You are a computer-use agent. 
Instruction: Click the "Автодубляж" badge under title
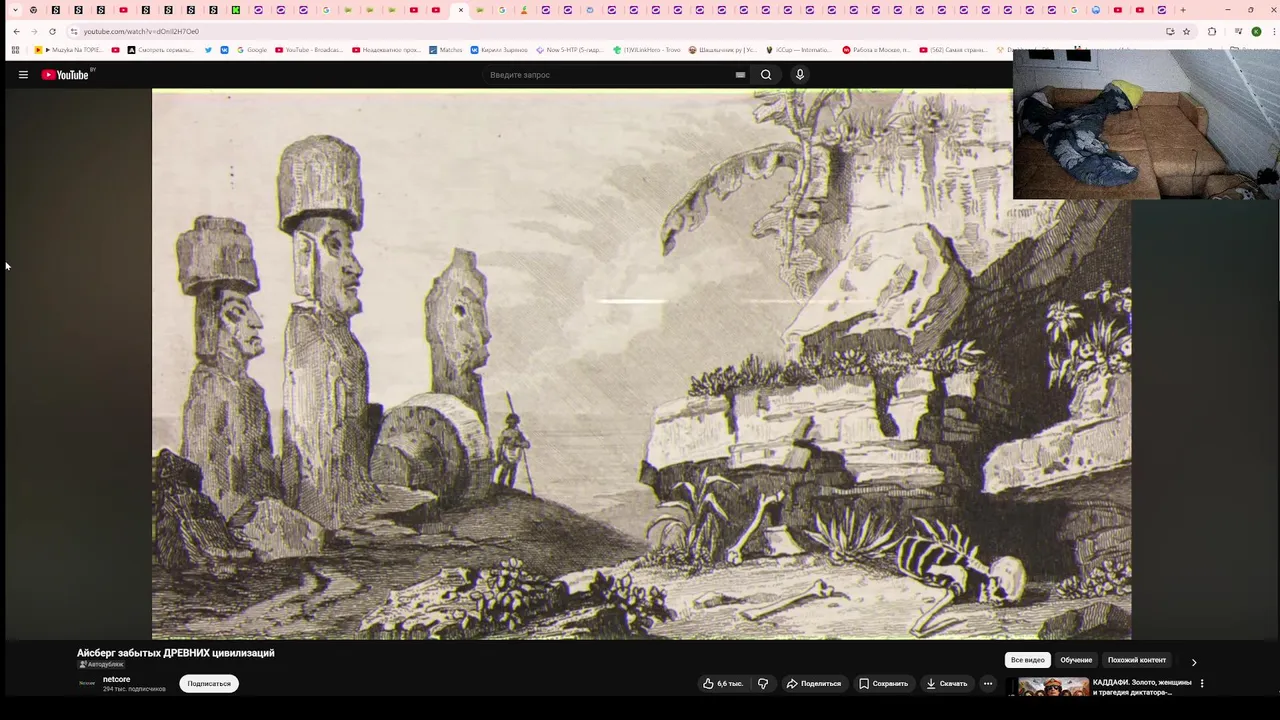[x=102, y=664]
